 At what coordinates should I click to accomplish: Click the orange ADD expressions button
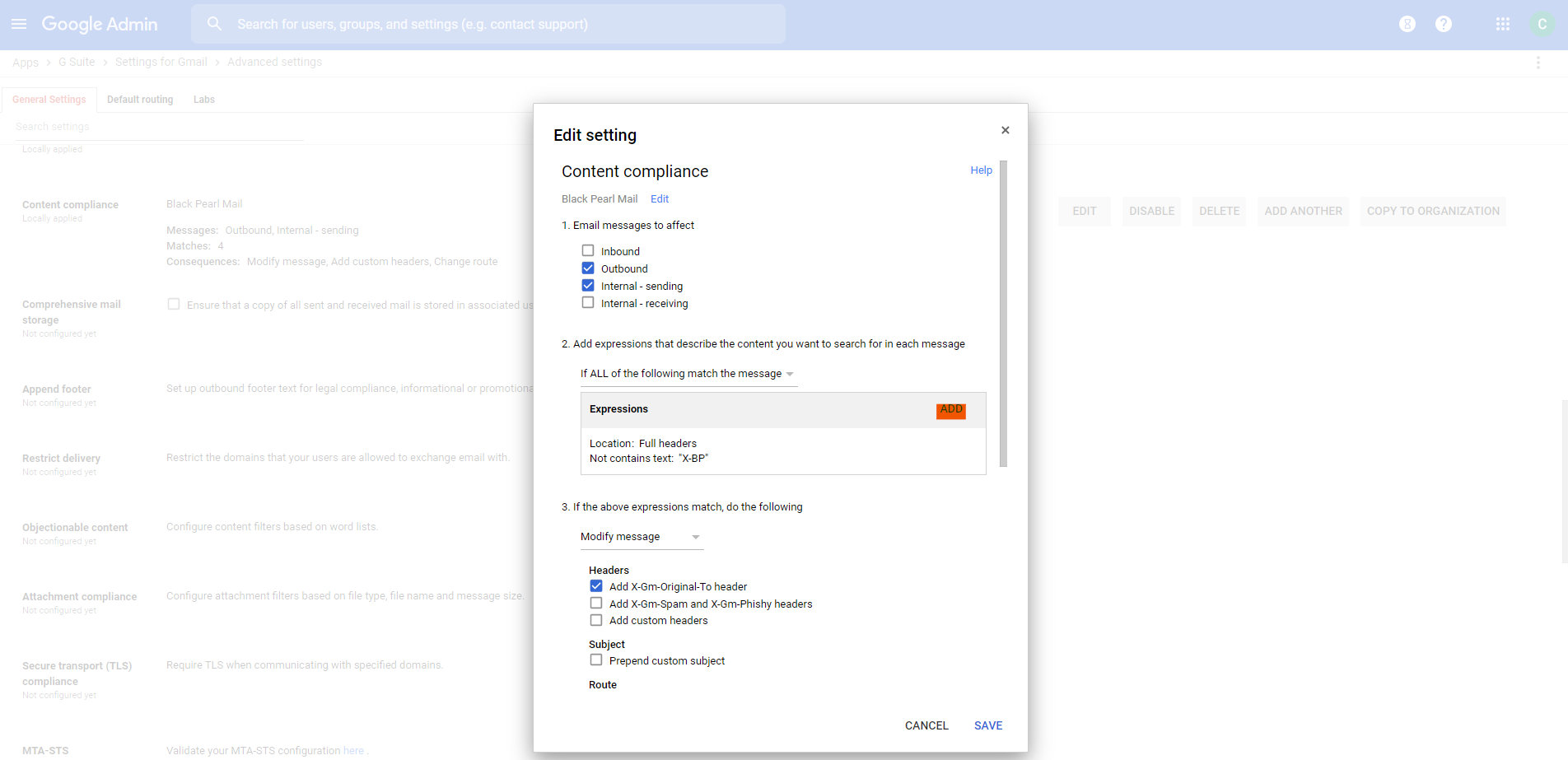click(951, 410)
